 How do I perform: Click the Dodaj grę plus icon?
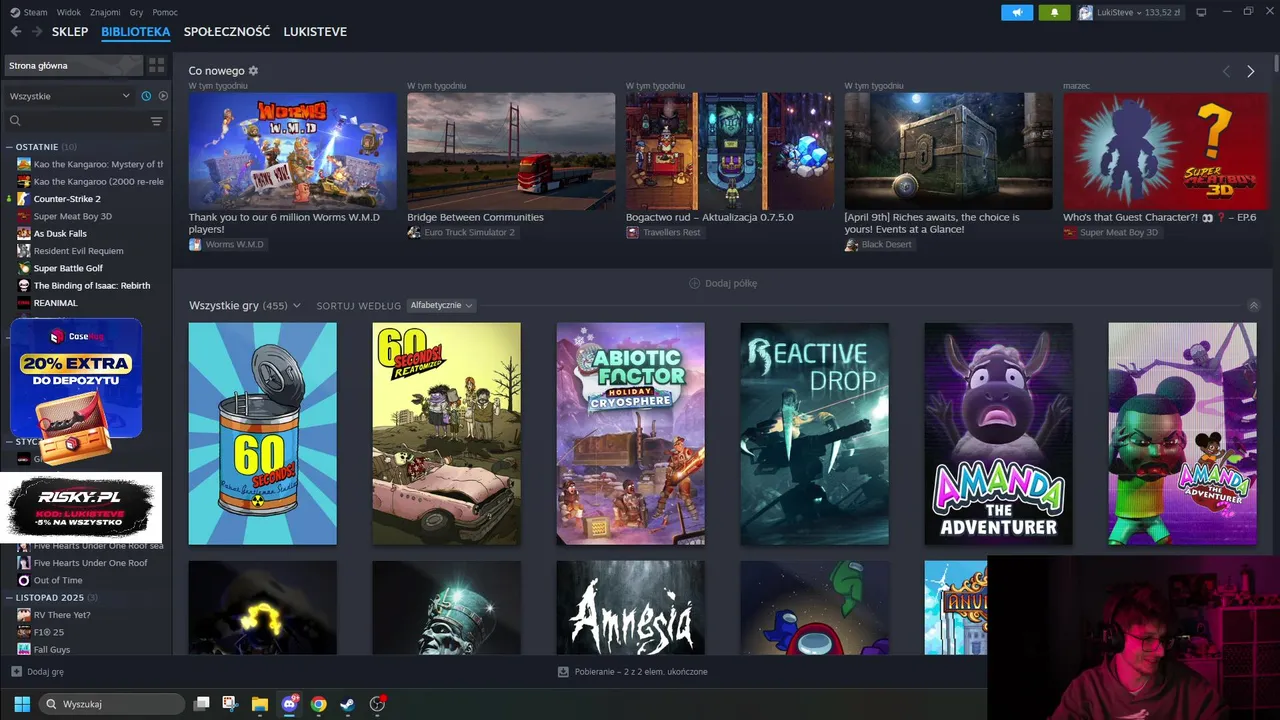(x=16, y=672)
